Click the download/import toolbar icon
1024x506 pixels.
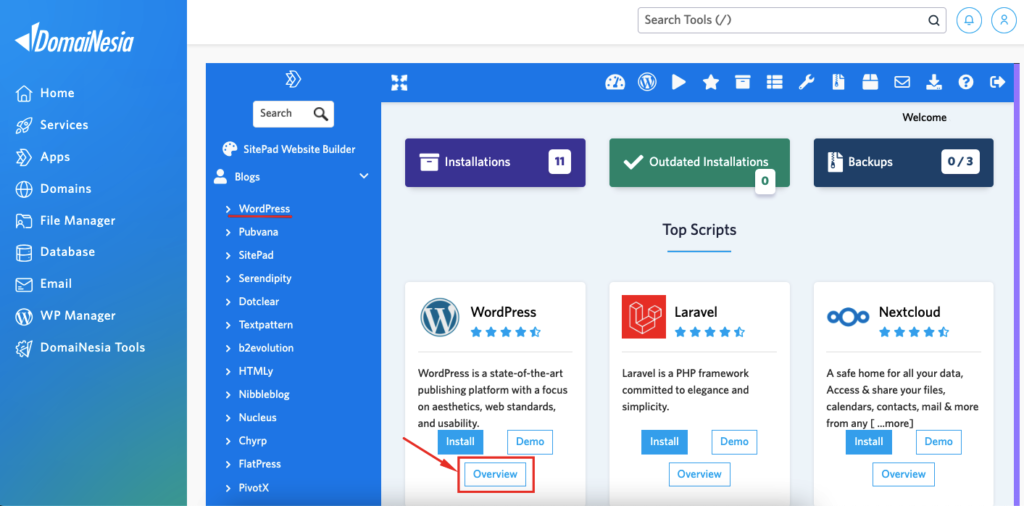pyautogui.click(x=934, y=82)
